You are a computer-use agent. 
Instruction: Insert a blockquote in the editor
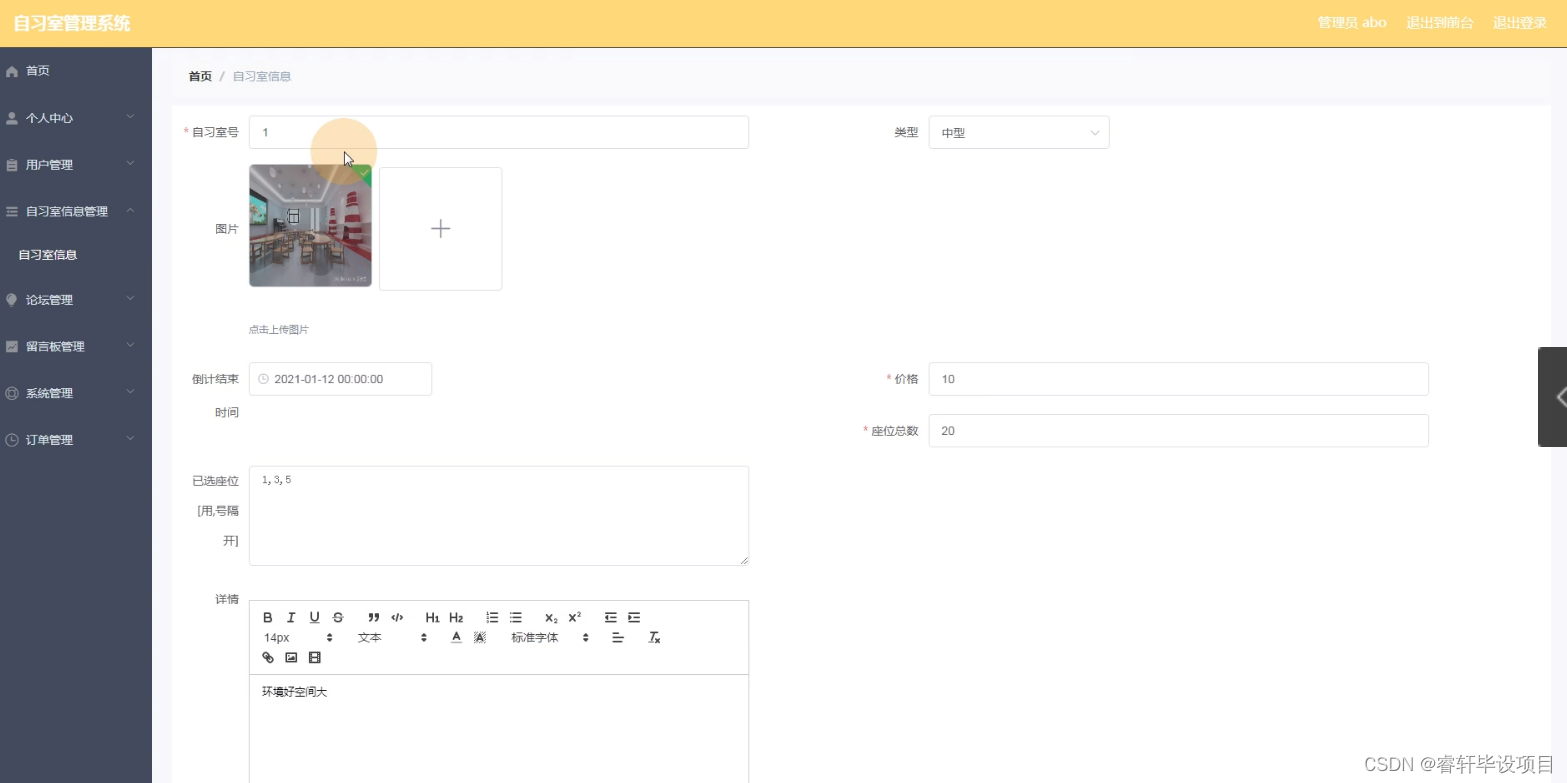[x=374, y=617]
